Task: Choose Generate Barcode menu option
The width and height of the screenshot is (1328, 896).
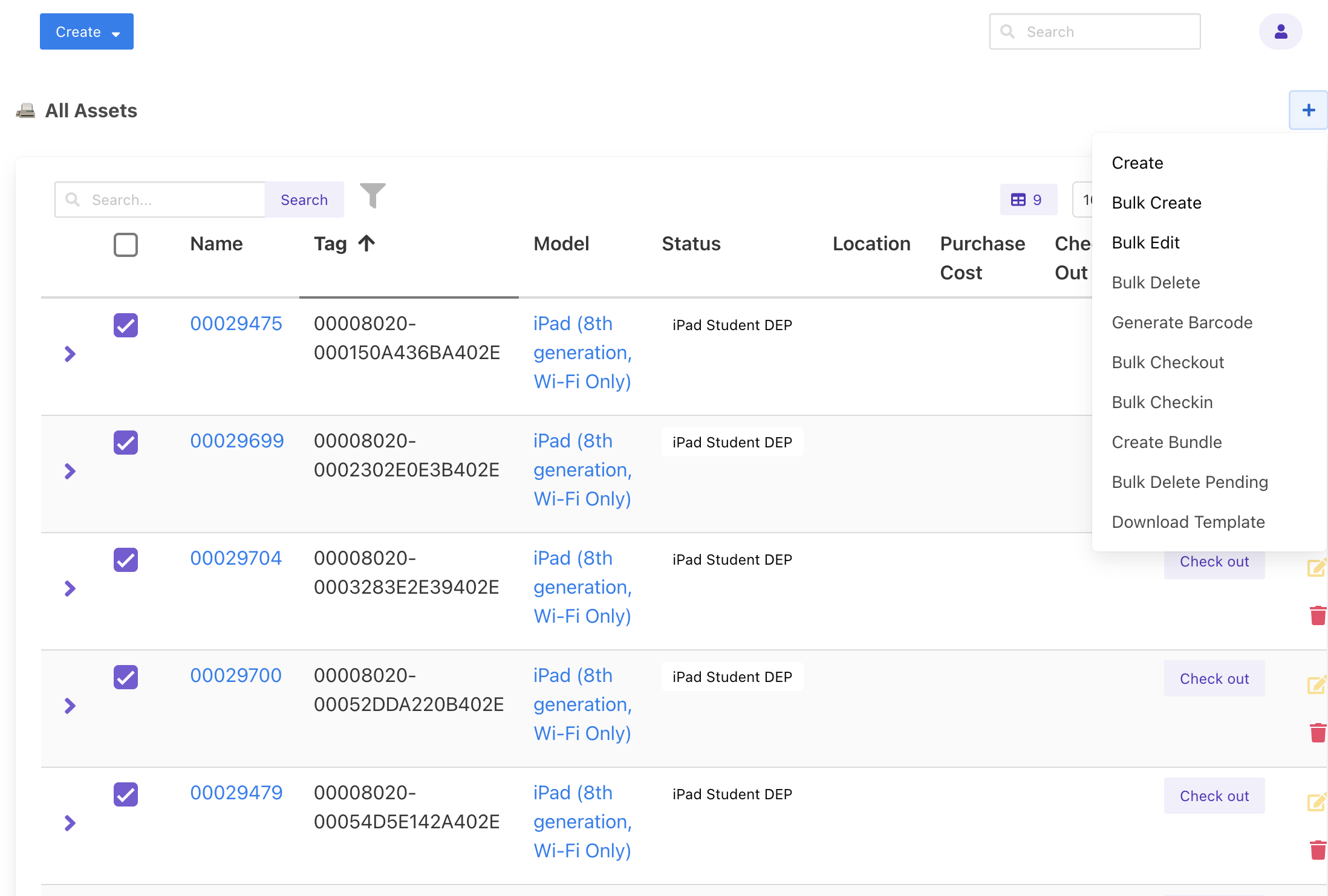Action: point(1182,323)
